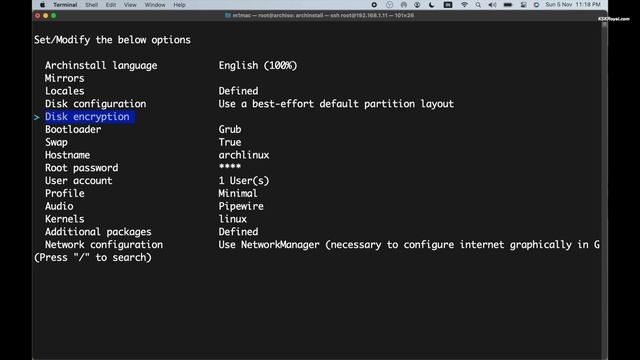640x360 pixels.
Task: Select the Locales option
Action: click(x=64, y=91)
